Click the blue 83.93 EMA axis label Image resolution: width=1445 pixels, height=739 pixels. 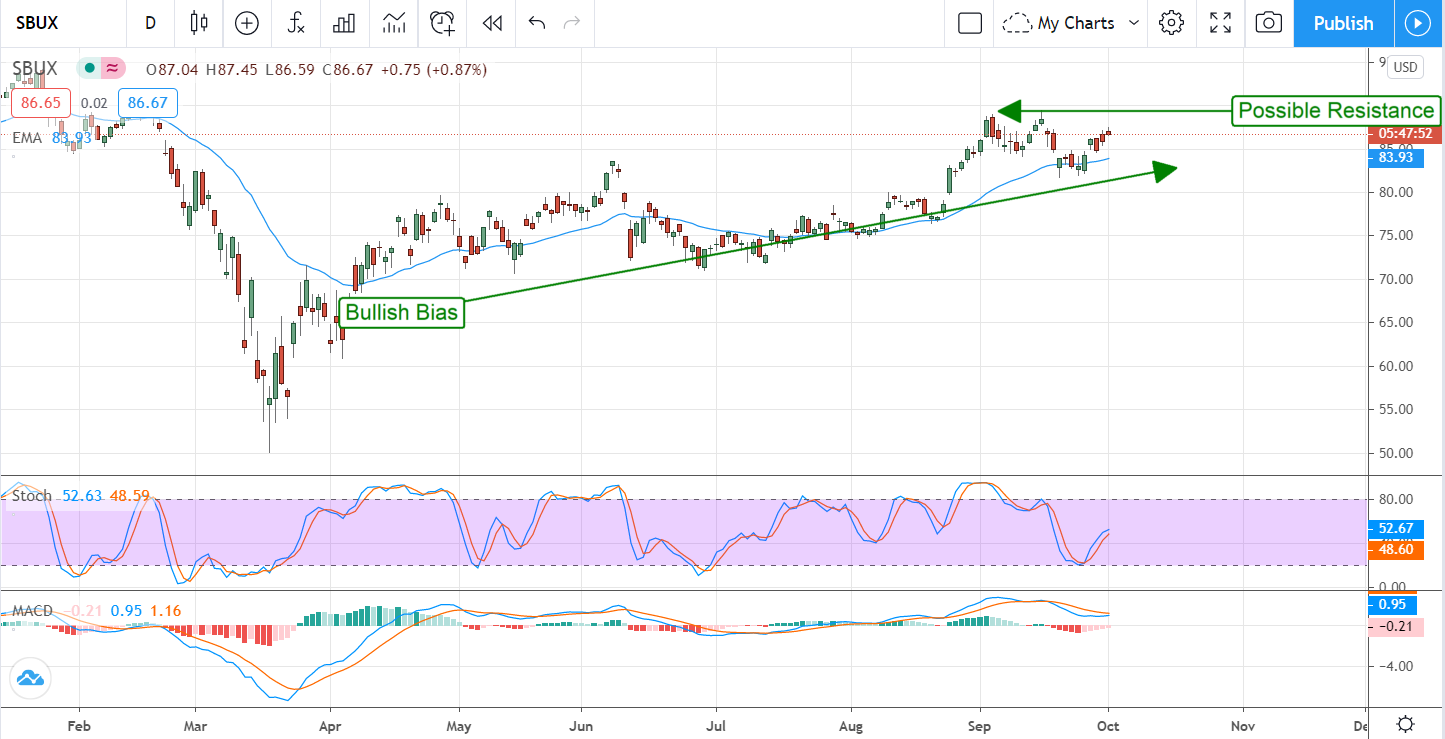click(x=1396, y=157)
